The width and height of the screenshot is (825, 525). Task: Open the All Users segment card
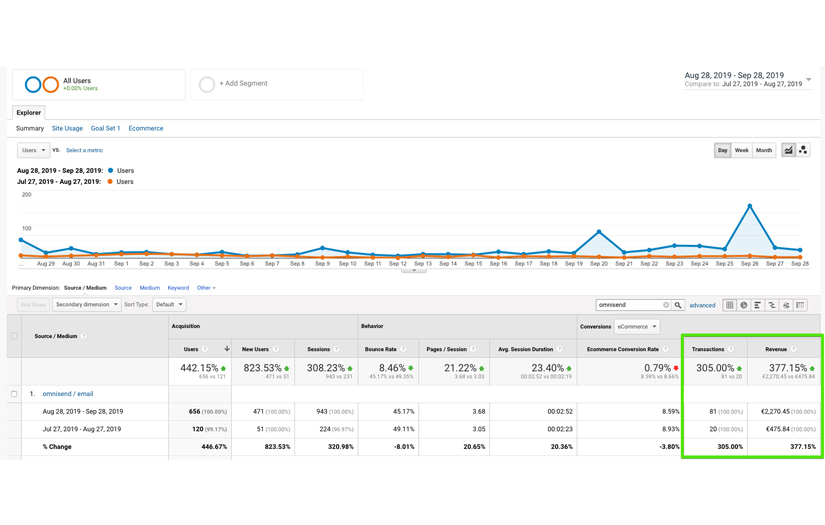point(99,84)
